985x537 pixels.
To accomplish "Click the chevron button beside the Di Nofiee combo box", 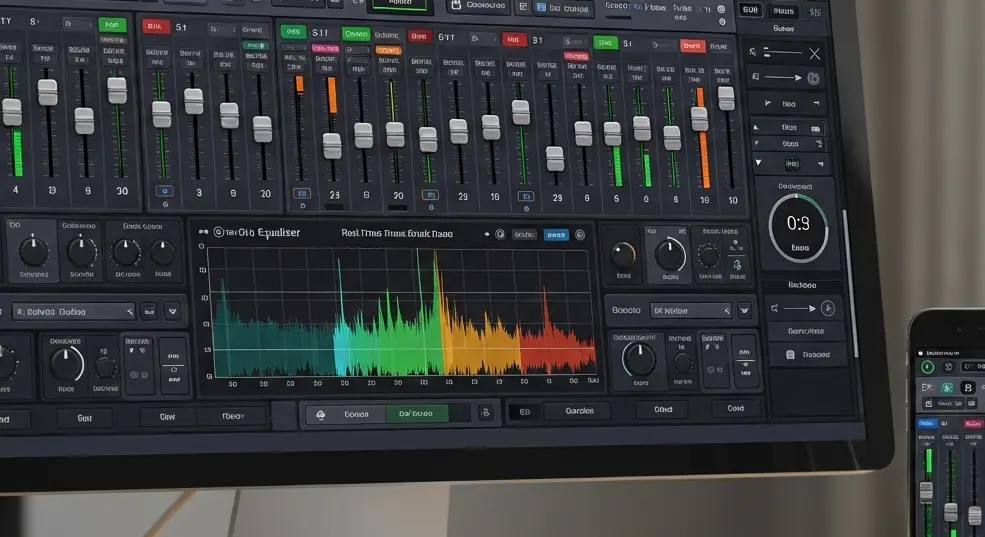I will (x=744, y=310).
